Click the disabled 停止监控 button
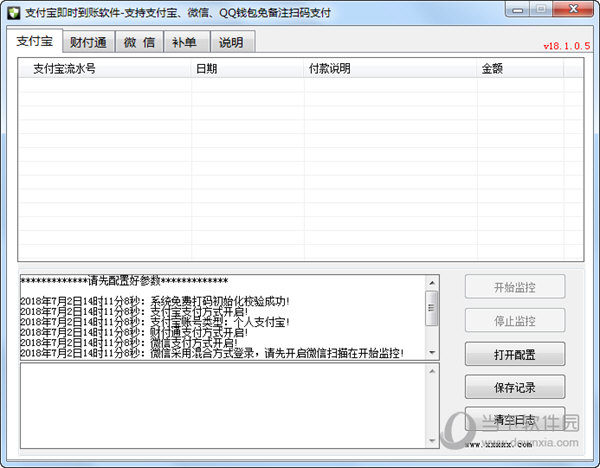This screenshot has height=468, width=600. pyautogui.click(x=515, y=320)
